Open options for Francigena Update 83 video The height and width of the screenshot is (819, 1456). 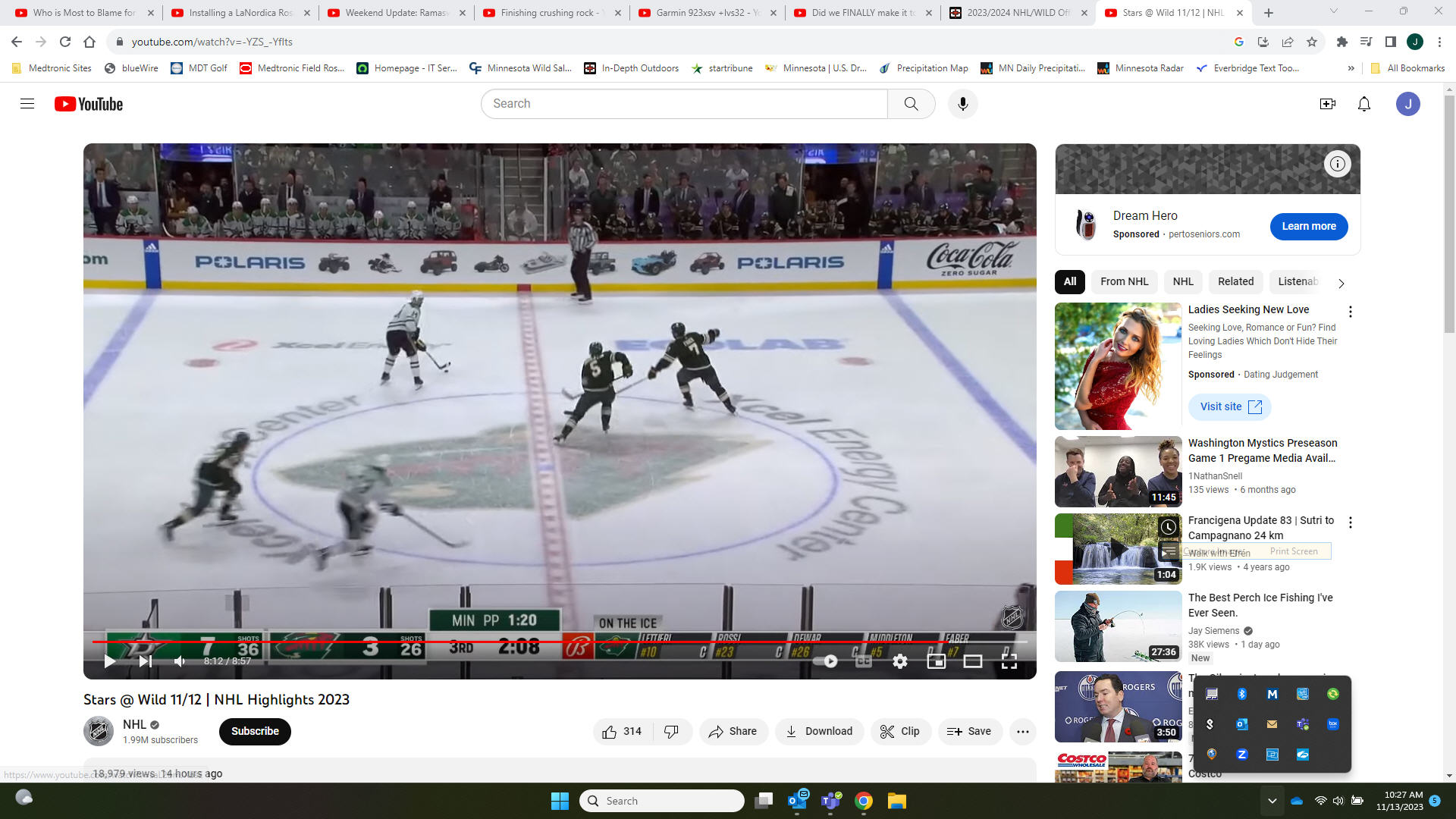(1351, 522)
